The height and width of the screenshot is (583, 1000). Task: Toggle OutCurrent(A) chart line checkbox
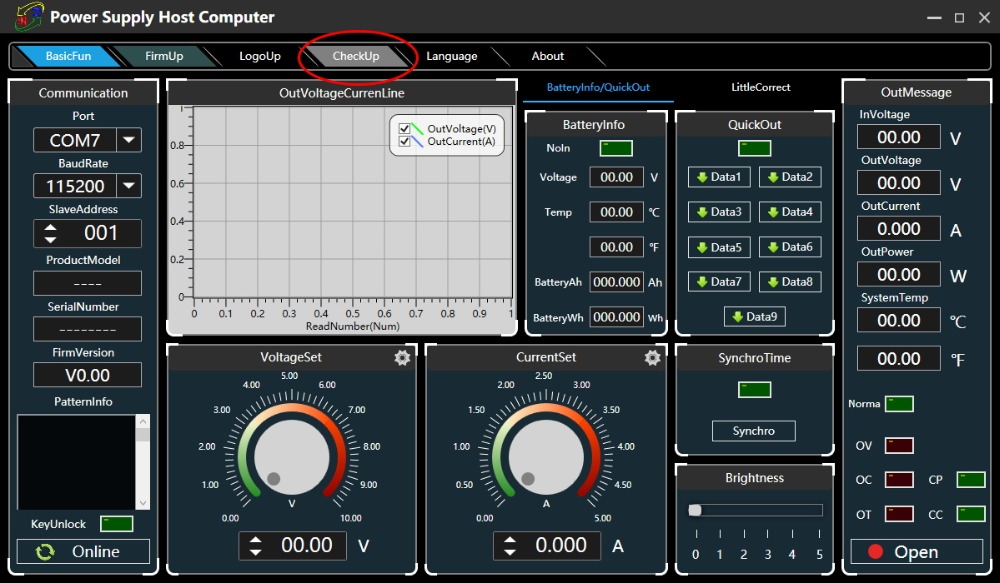404,142
